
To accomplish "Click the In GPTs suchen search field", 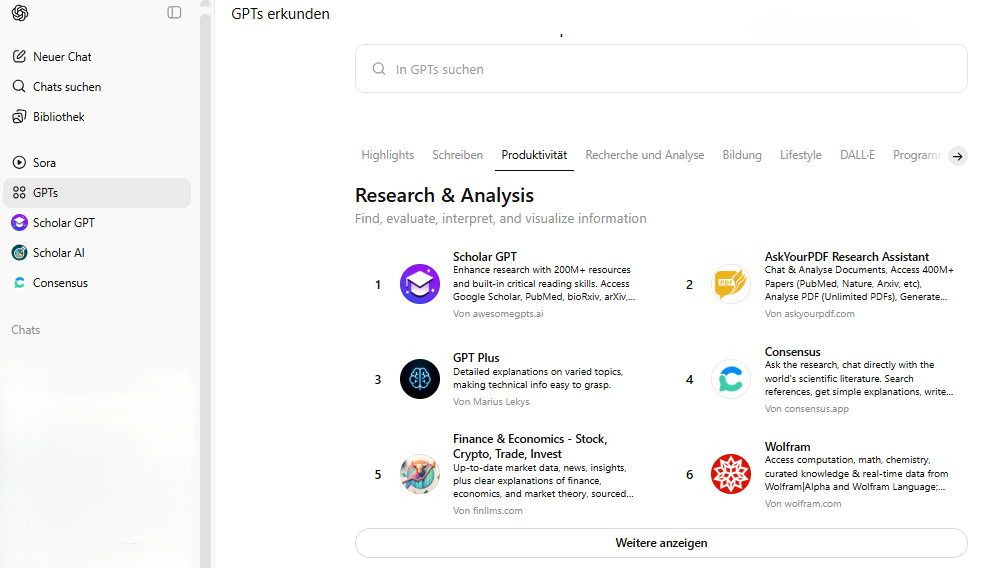I will click(x=660, y=69).
